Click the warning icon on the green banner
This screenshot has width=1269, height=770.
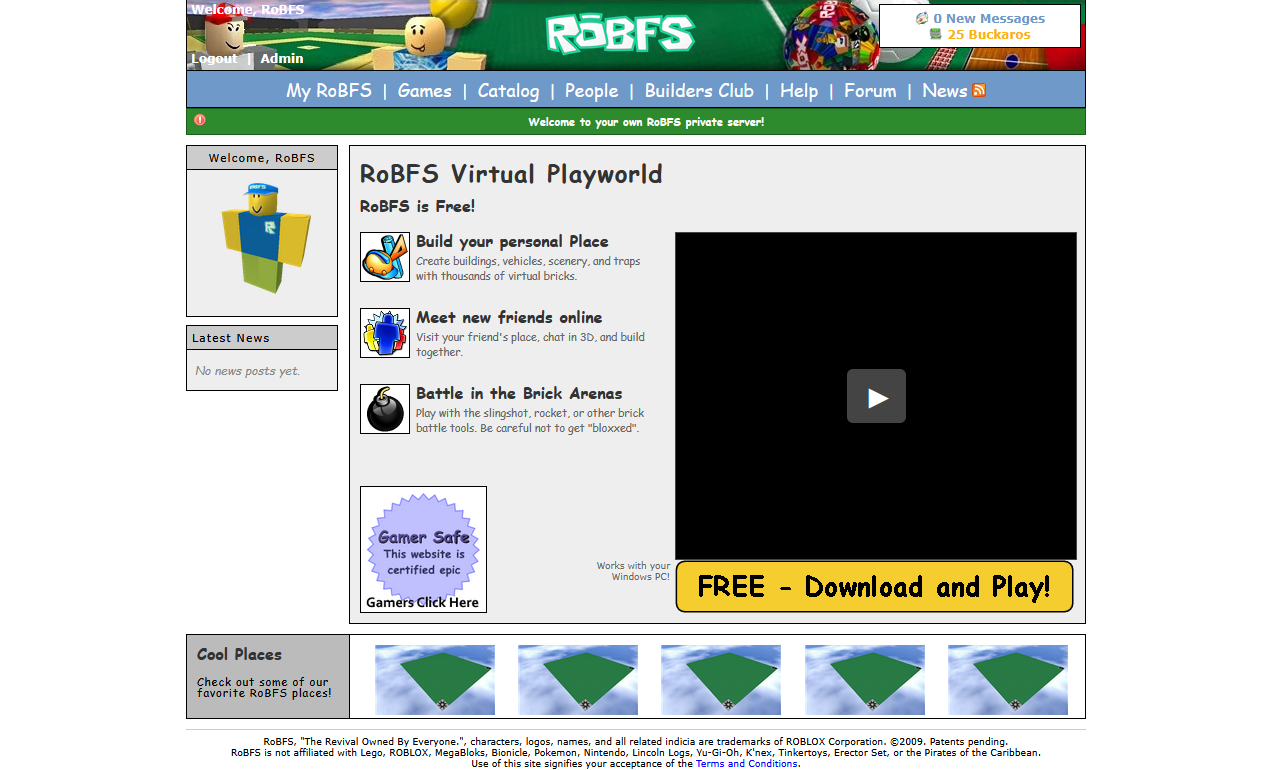click(199, 120)
